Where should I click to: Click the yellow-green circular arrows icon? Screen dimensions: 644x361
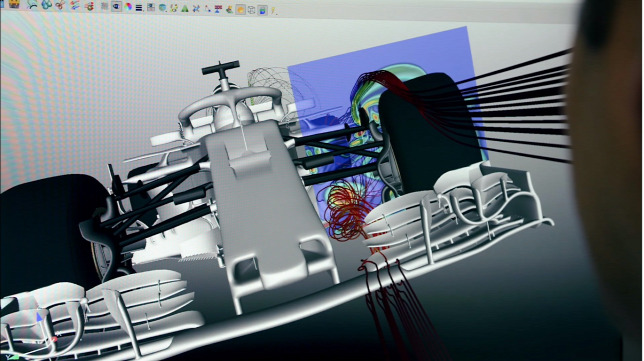coord(173,8)
